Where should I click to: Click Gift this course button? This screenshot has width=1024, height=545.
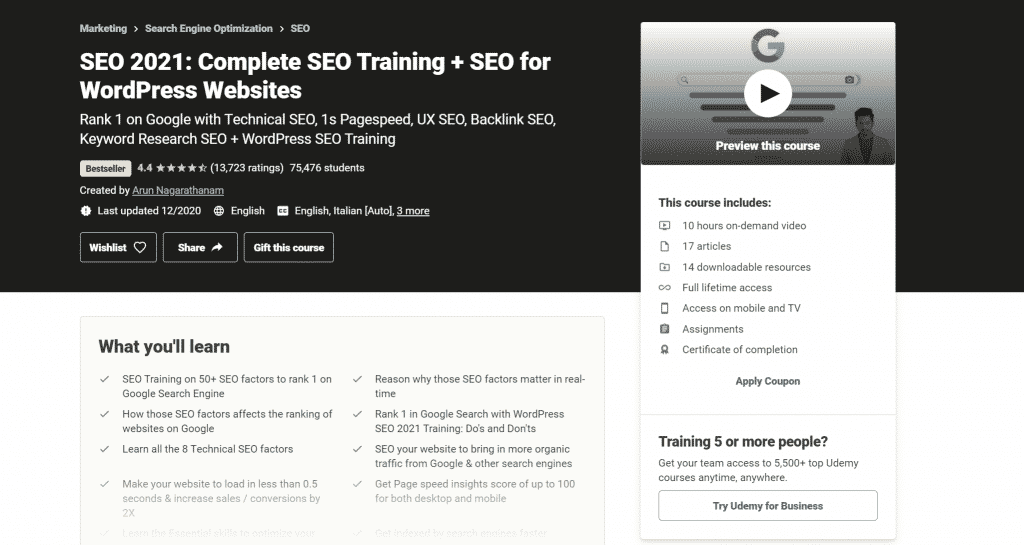[289, 247]
